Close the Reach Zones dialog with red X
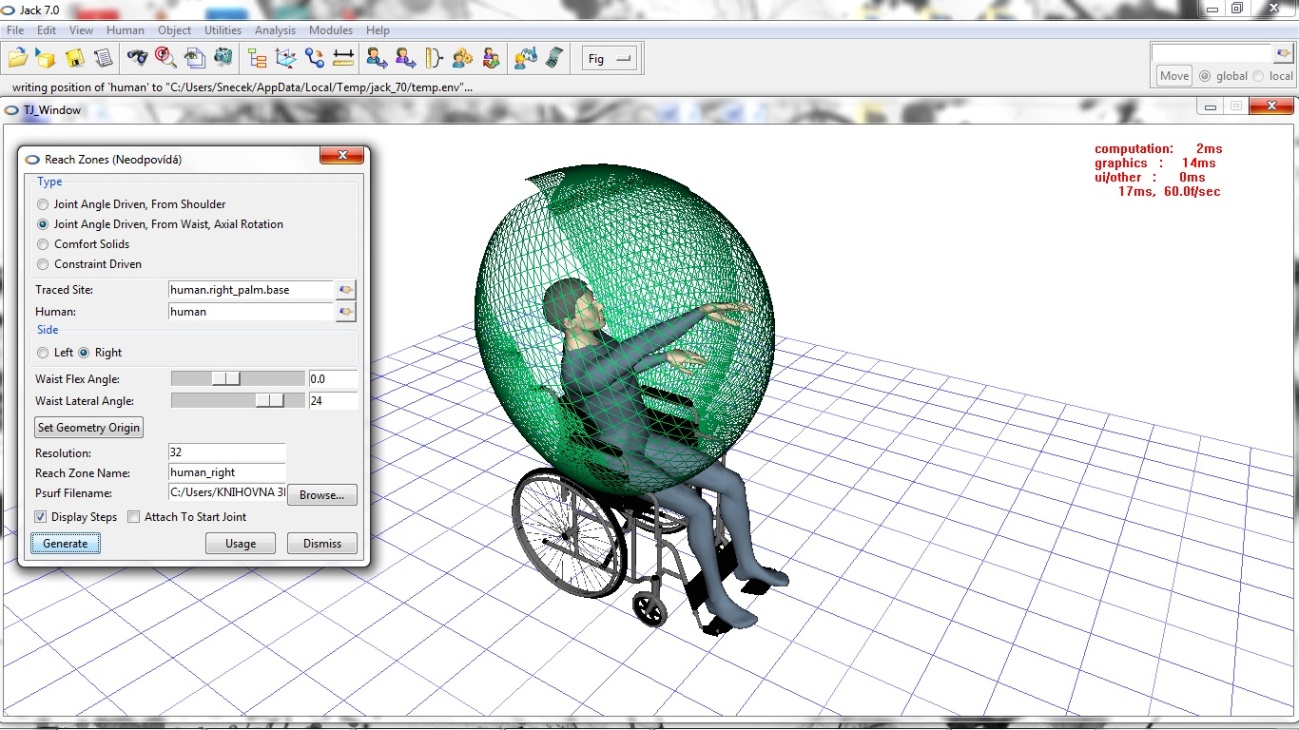The width and height of the screenshot is (1299, 730). (341, 156)
